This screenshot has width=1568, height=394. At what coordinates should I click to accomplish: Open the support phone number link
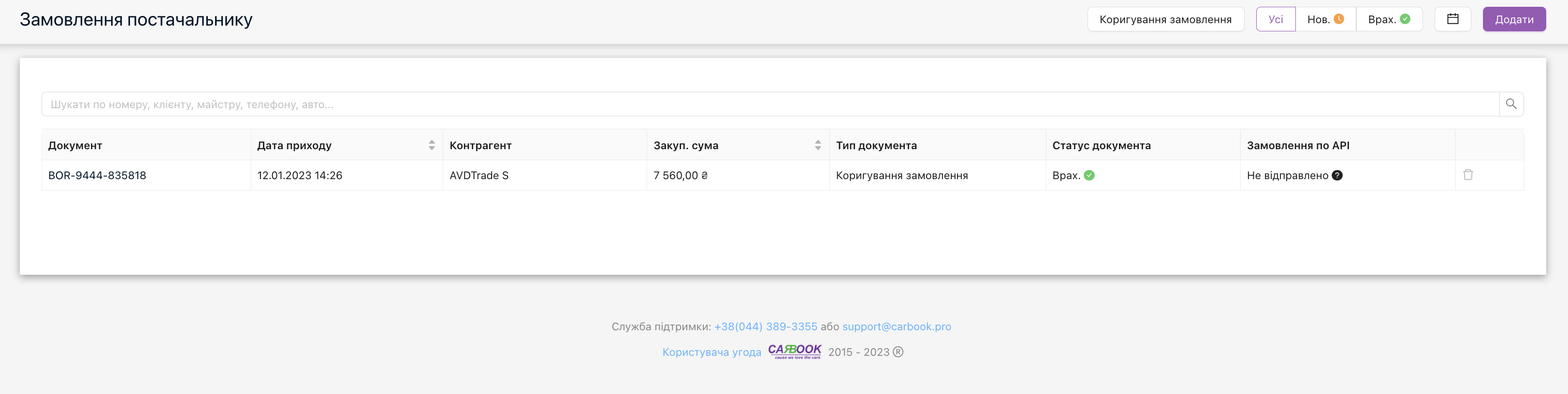coord(765,326)
